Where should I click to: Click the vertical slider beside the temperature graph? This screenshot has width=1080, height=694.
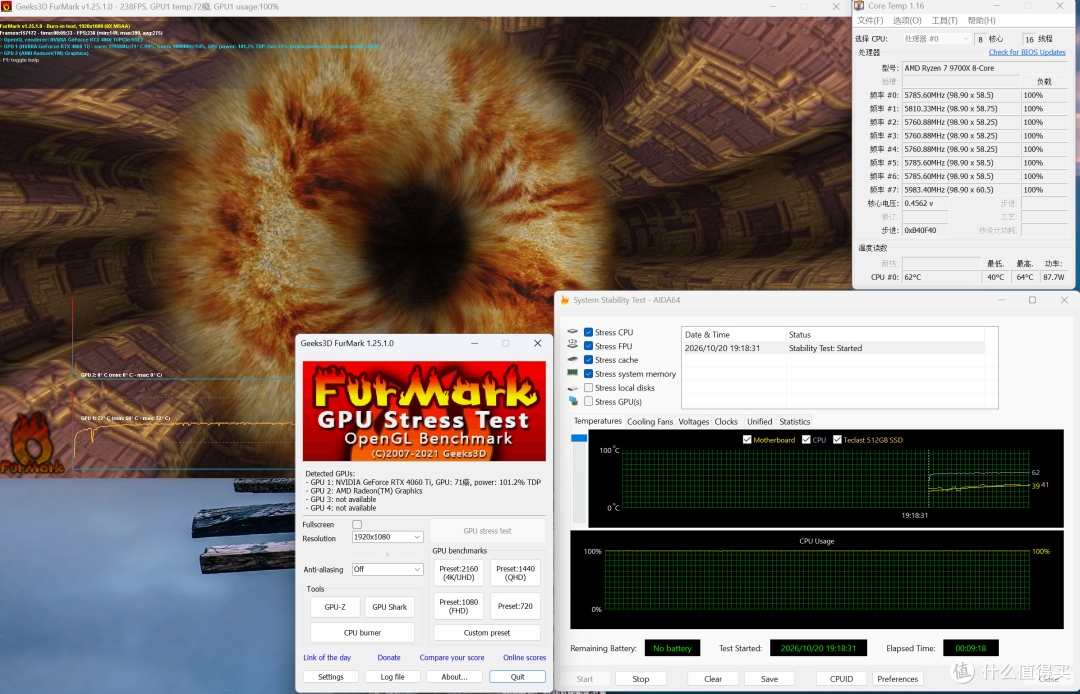[579, 479]
